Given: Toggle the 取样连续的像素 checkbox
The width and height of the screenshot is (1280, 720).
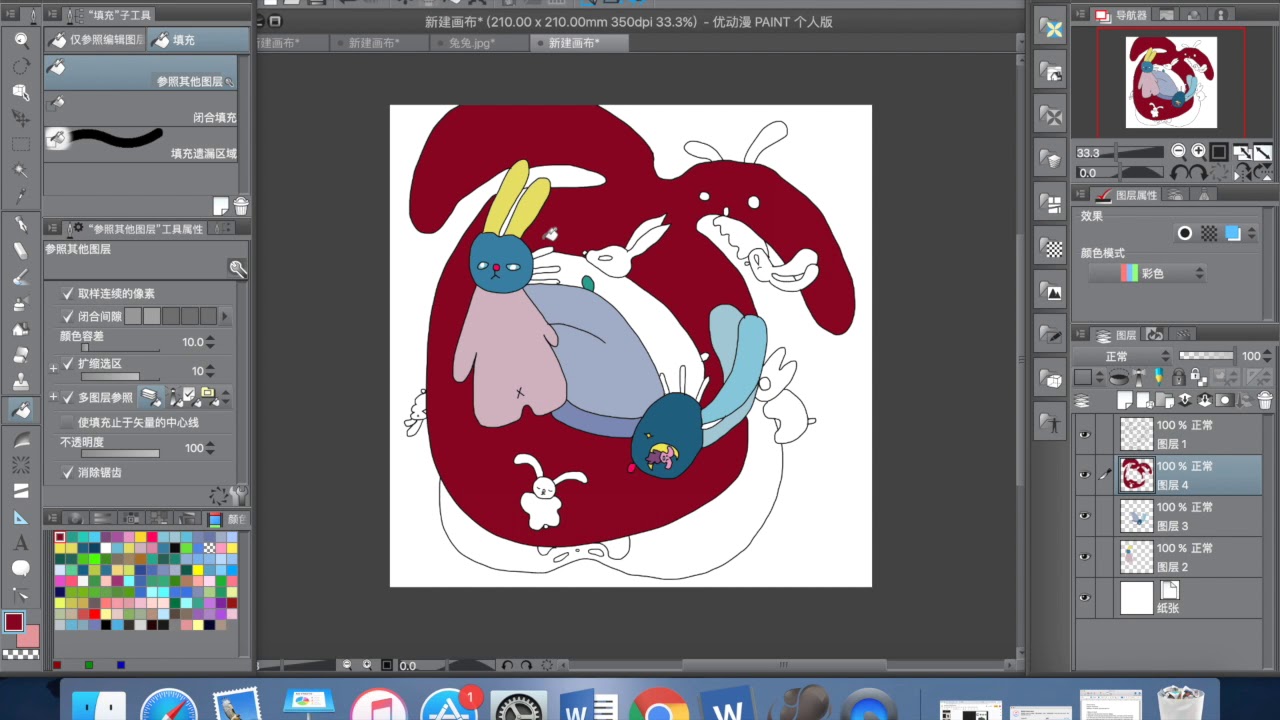Looking at the screenshot, I should click(68, 293).
